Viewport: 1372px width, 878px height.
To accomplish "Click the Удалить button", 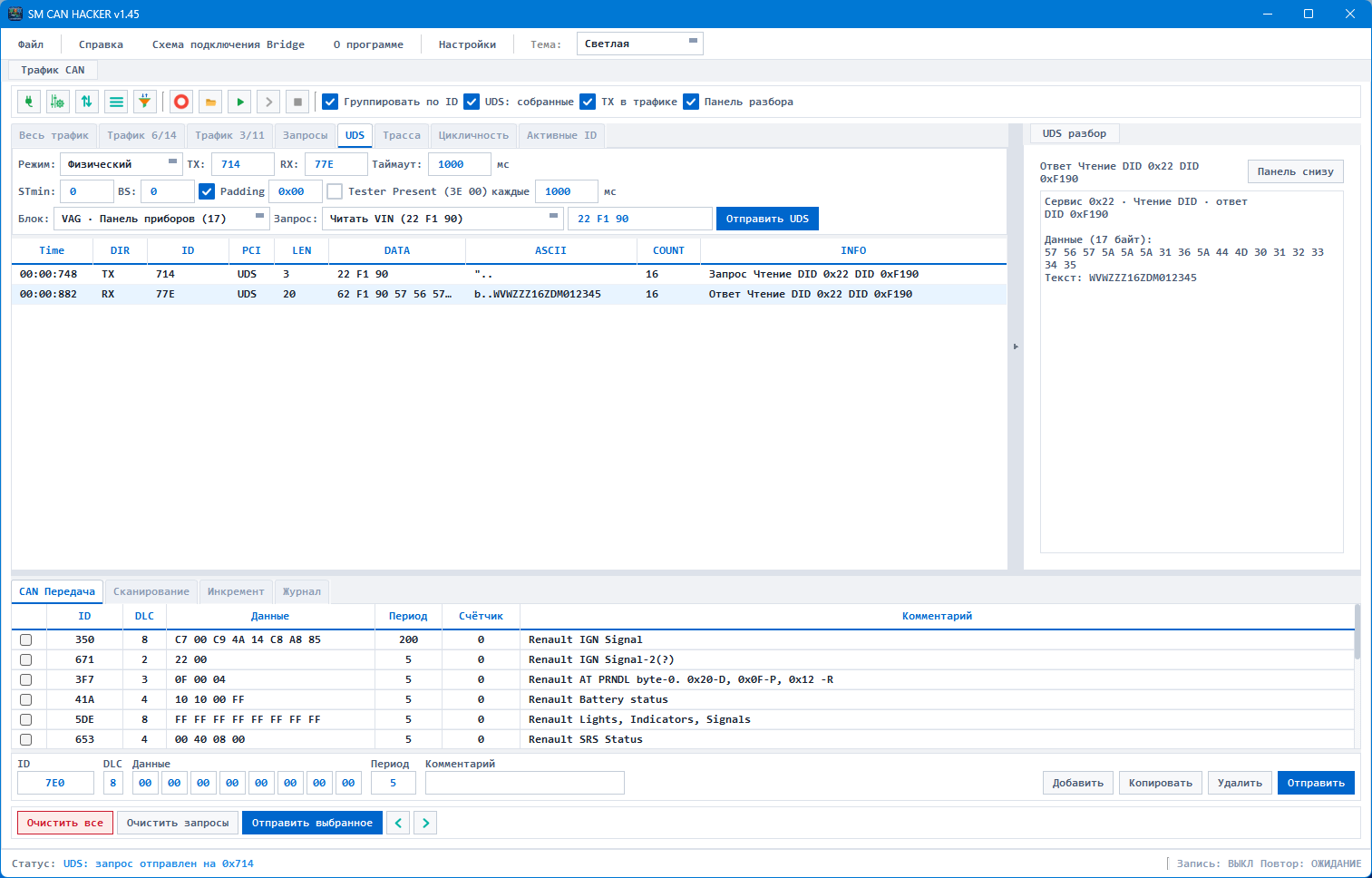I will point(1241,783).
